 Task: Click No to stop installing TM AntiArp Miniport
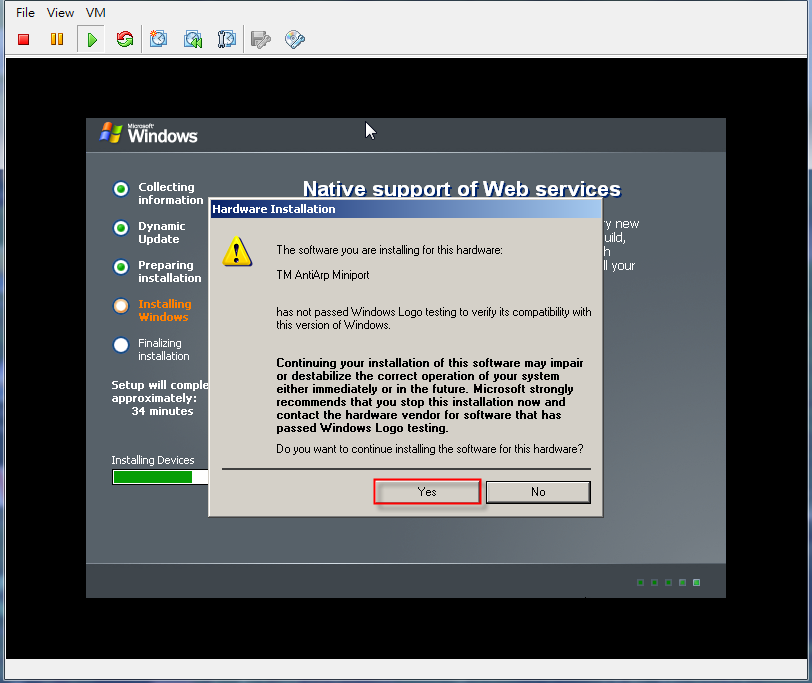[538, 491]
